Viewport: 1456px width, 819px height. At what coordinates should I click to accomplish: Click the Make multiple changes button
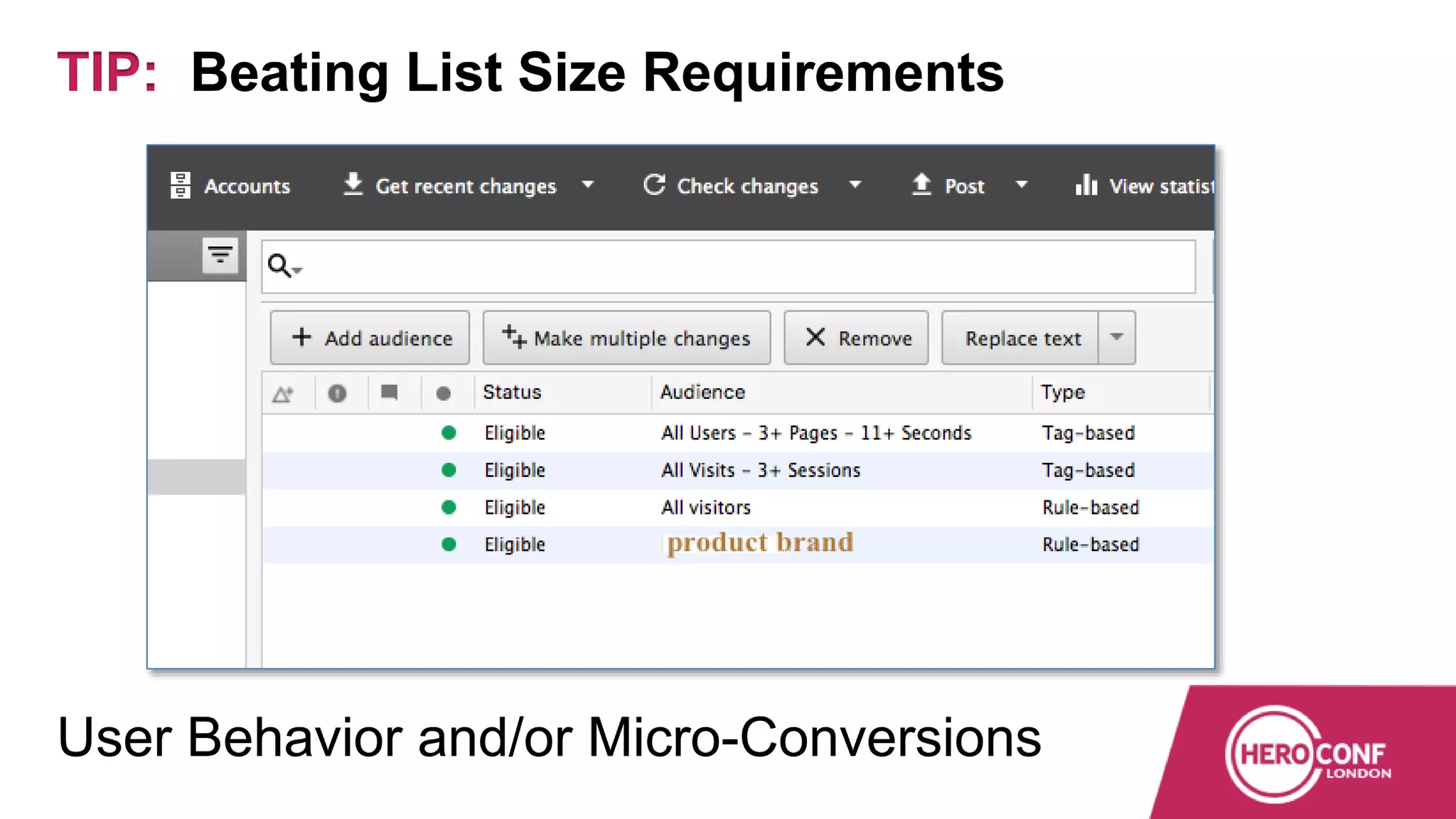tap(626, 338)
